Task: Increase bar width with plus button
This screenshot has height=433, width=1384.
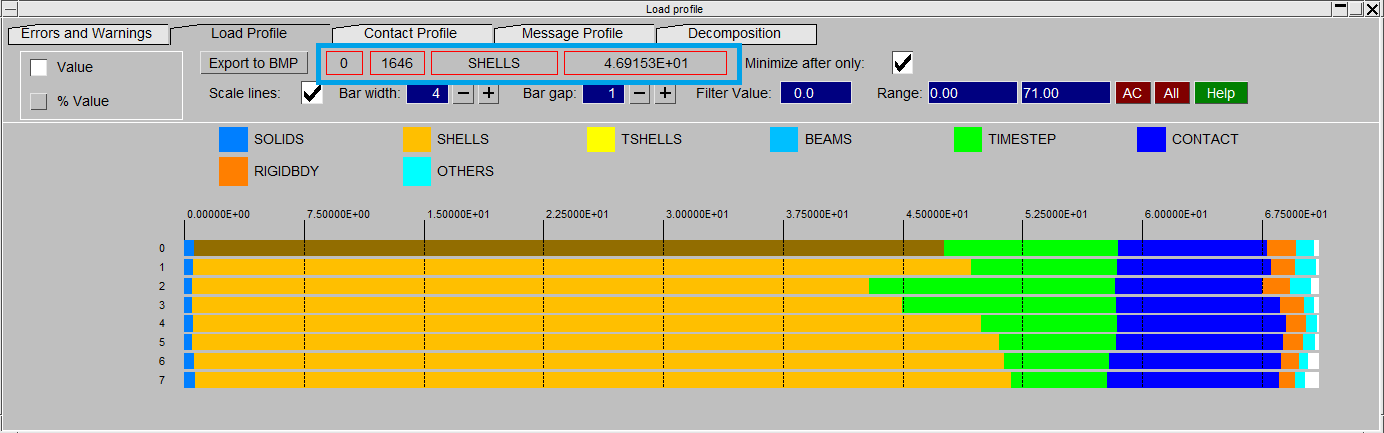Action: 488,93
